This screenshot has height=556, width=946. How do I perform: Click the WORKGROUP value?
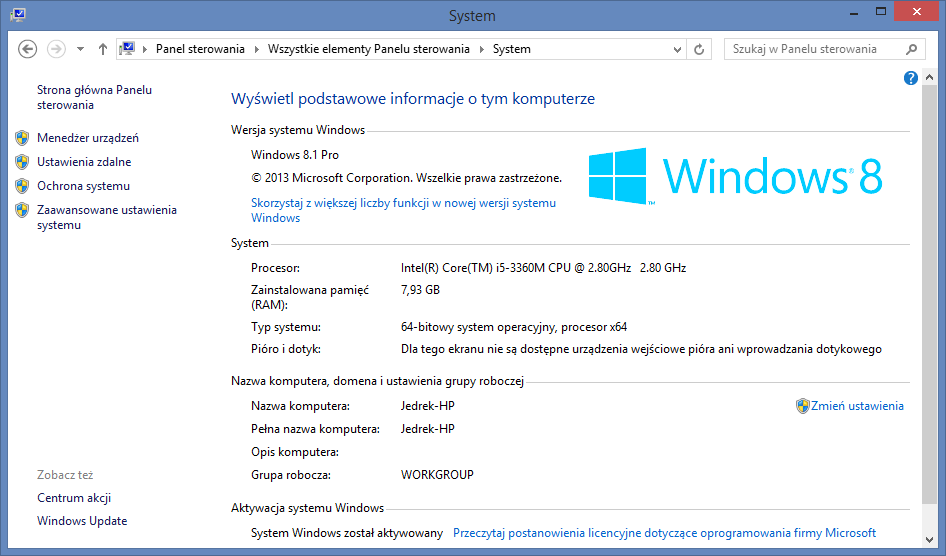click(x=437, y=475)
